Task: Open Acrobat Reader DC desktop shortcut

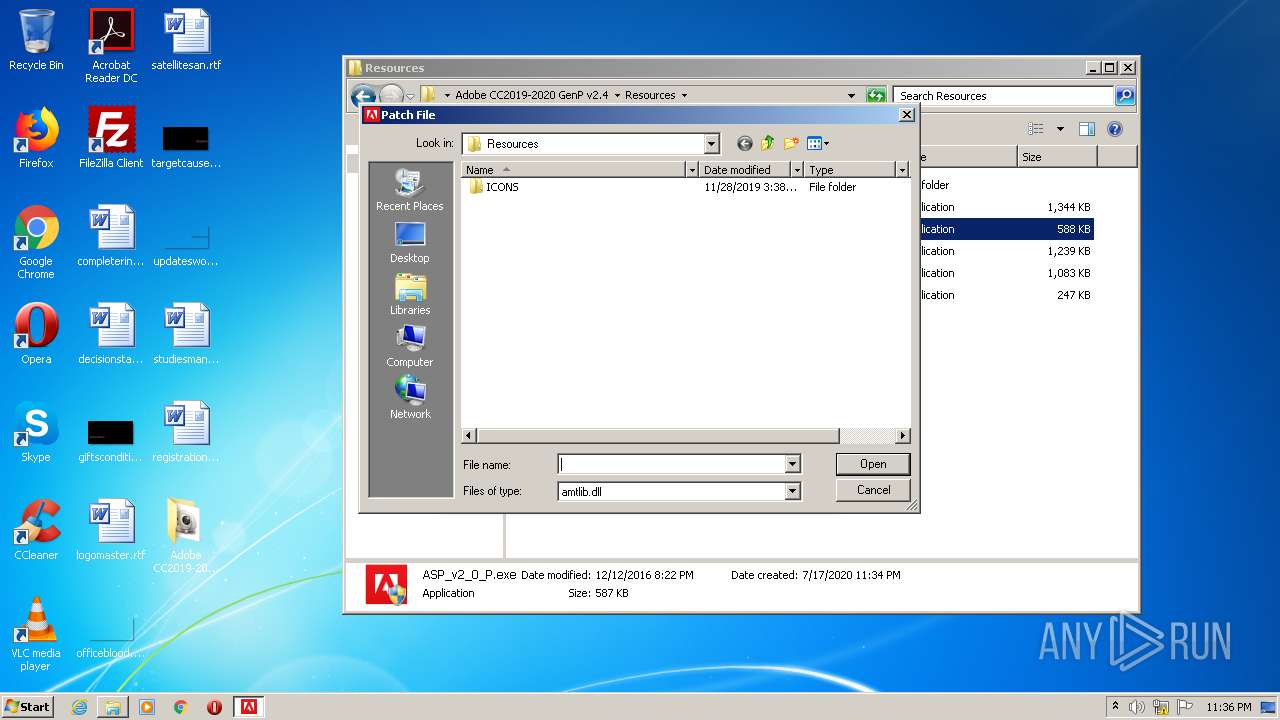Action: click(x=111, y=46)
